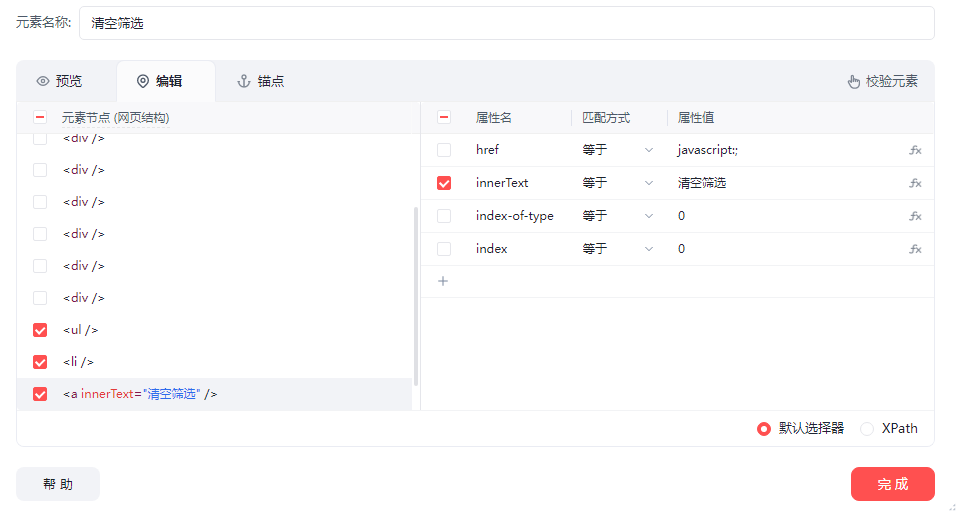This screenshot has width=960, height=511.
Task: Click fx icon in href row
Action: pyautogui.click(x=915, y=150)
